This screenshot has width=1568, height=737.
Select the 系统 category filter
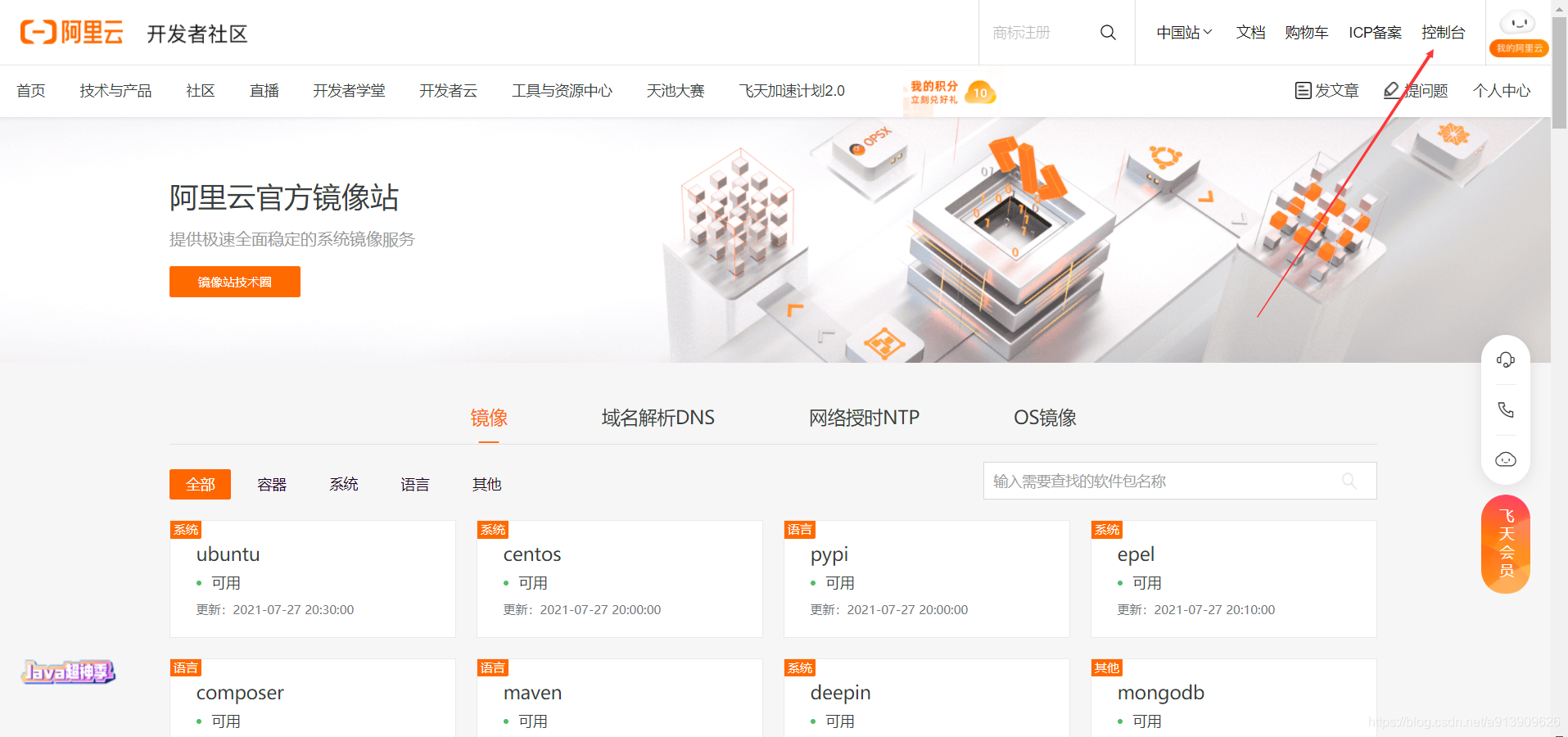344,485
